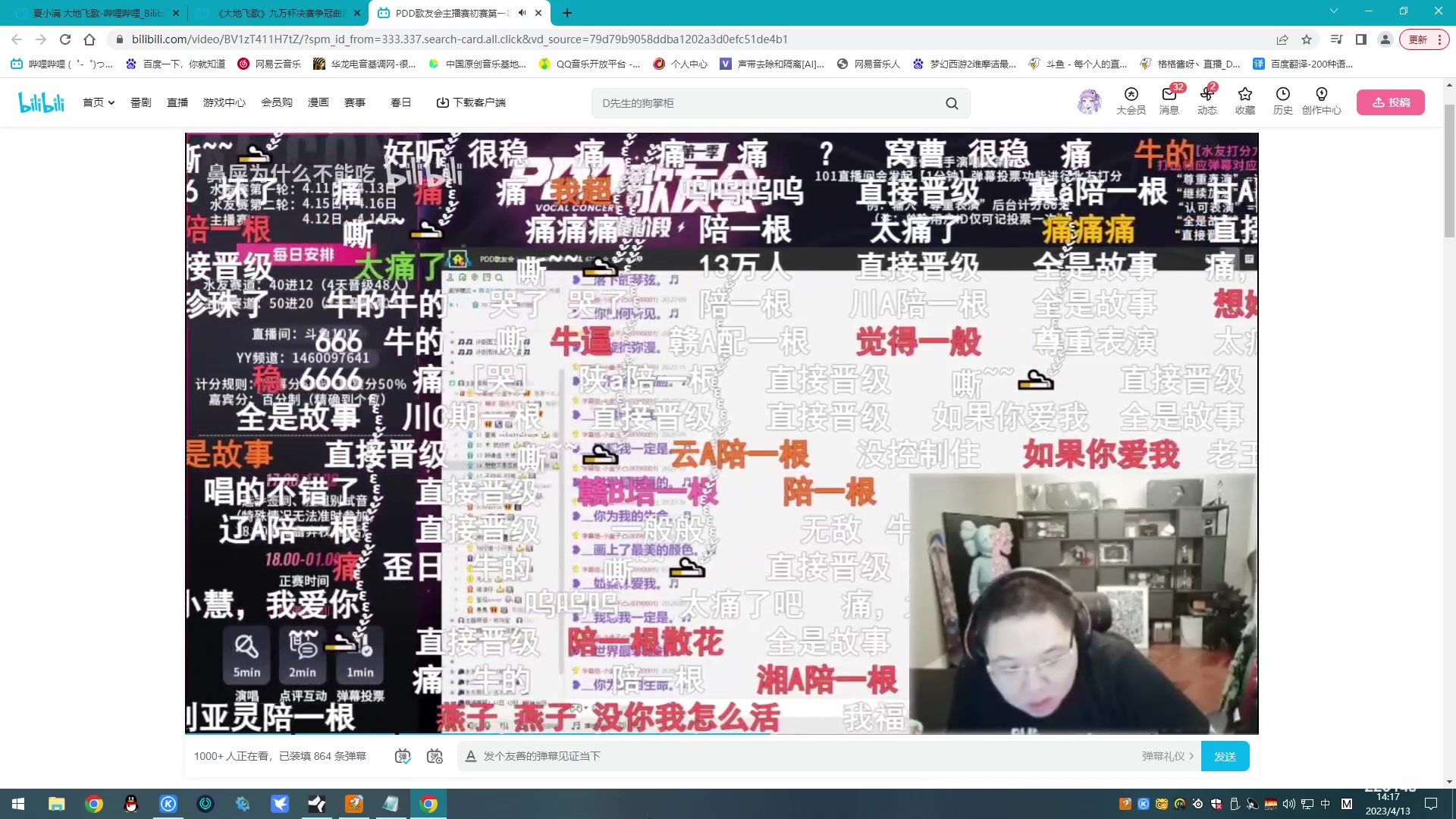1456x819 pixels.
Task: Open the 大会员 icon
Action: click(1131, 101)
